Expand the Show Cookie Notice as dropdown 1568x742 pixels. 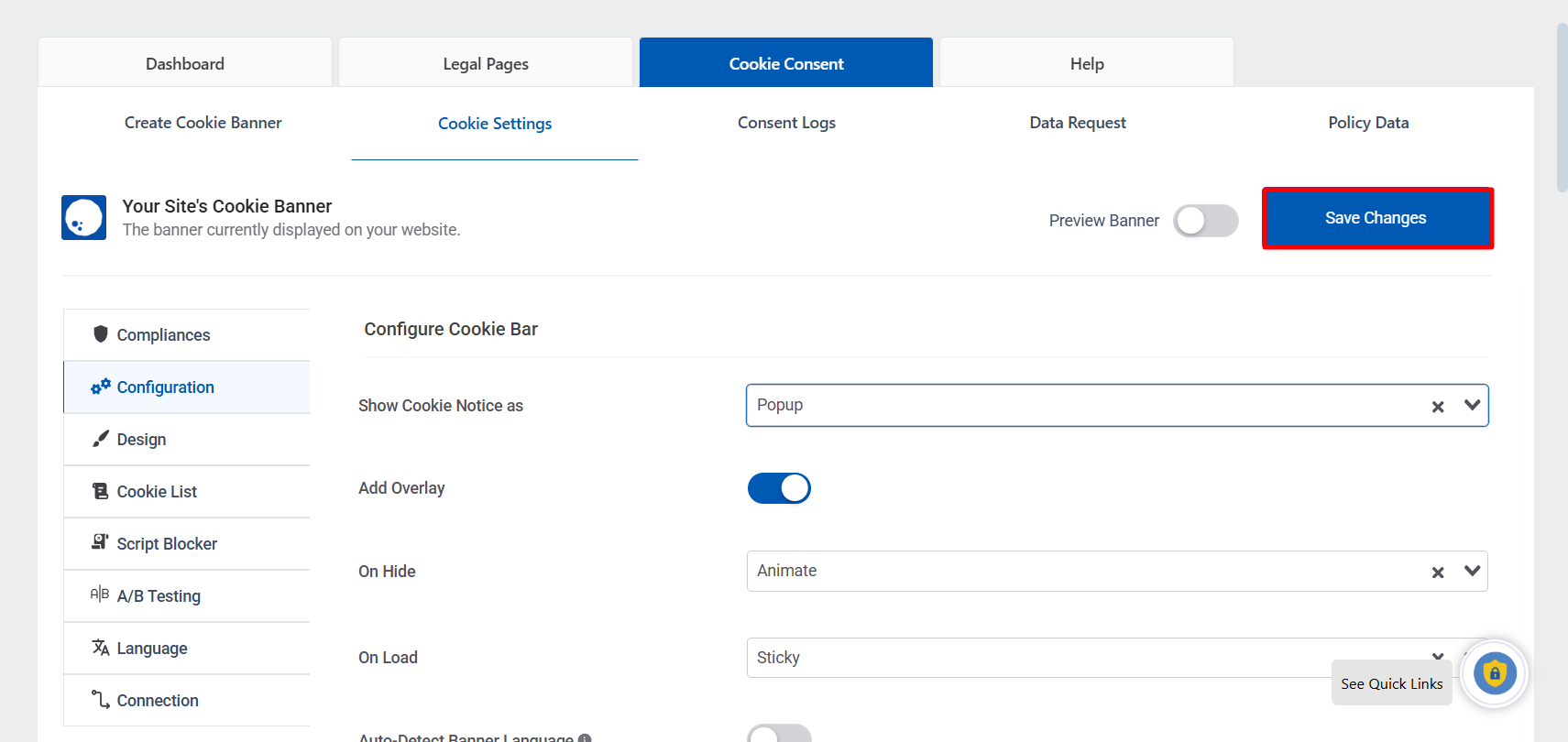[1472, 405]
